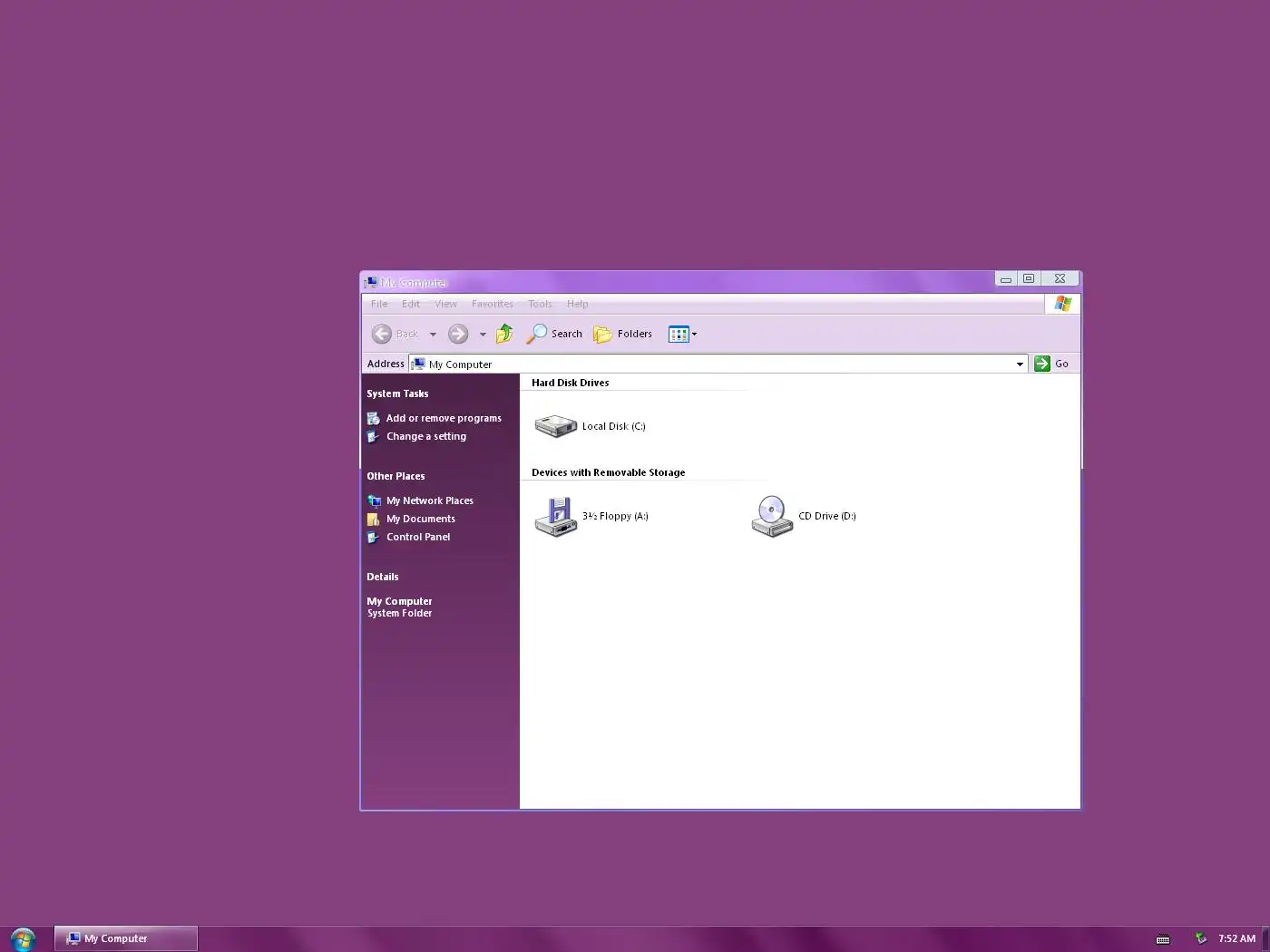The height and width of the screenshot is (952, 1270).
Task: Click the 7:52 AM clock
Action: [x=1236, y=938]
